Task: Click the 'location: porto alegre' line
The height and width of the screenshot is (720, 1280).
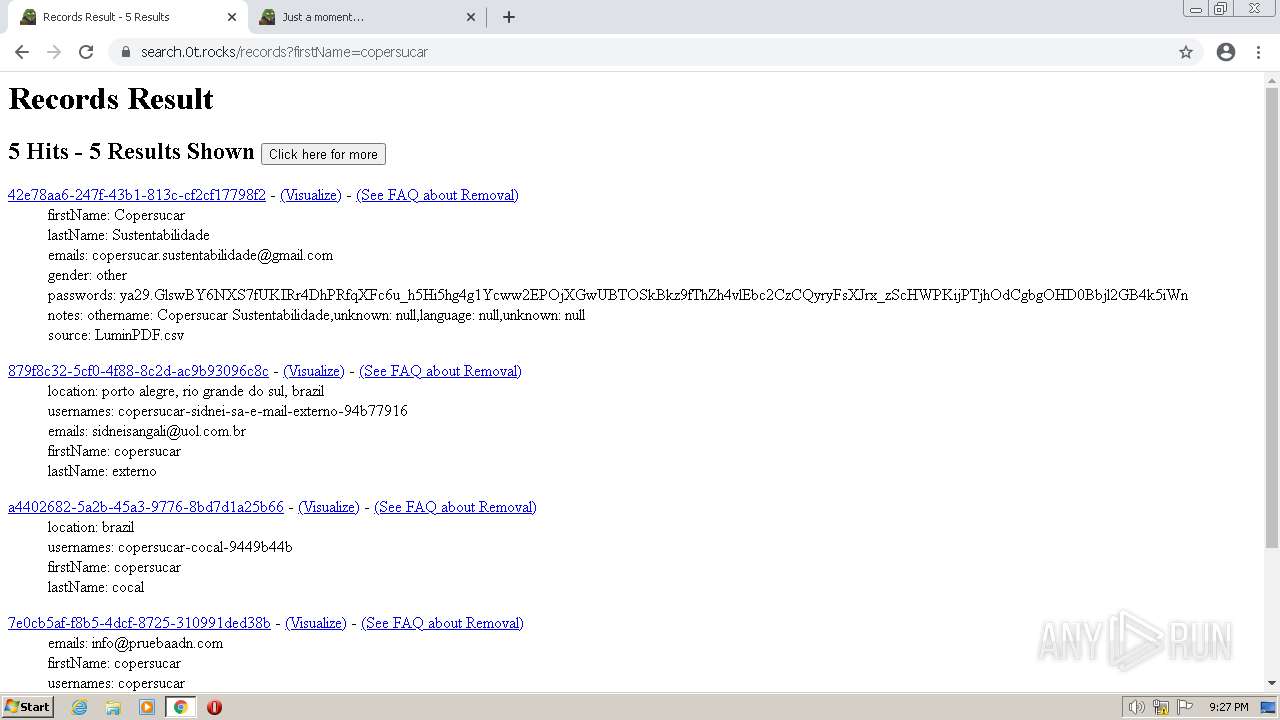Action: [x=186, y=391]
